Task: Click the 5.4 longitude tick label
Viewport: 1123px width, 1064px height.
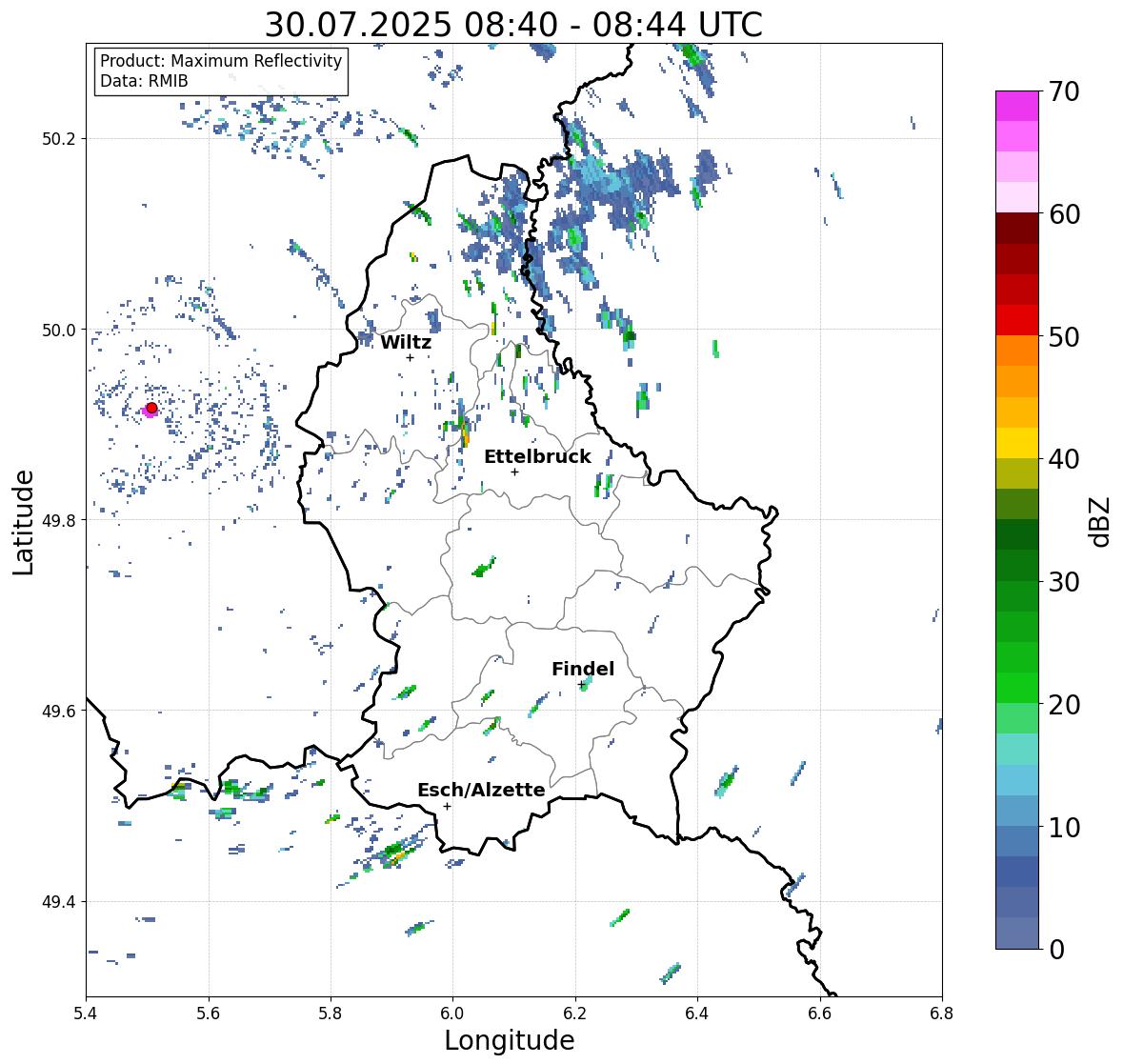Action: [86, 1014]
